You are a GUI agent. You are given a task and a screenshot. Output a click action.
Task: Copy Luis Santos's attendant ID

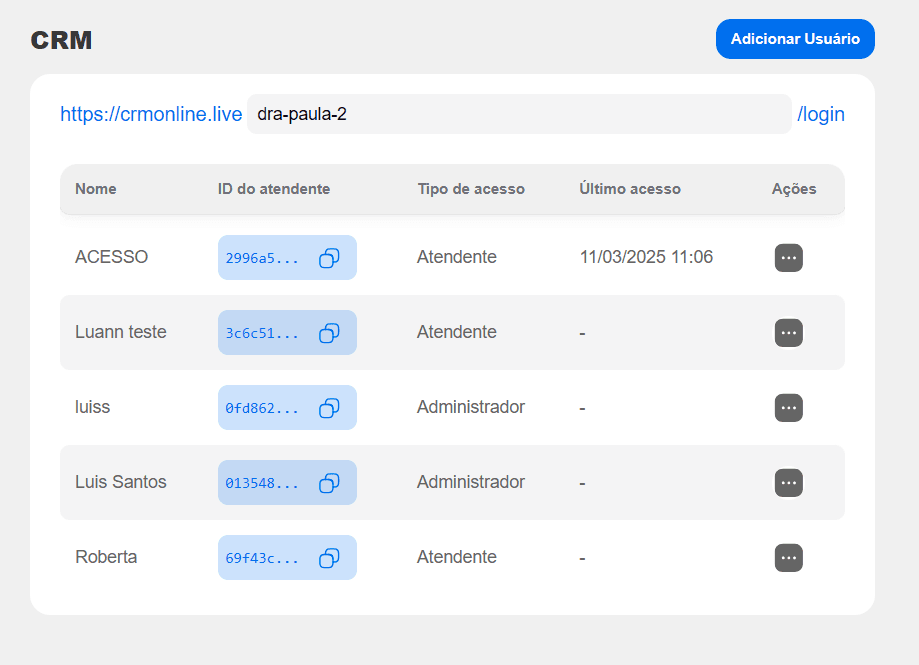[x=329, y=483]
